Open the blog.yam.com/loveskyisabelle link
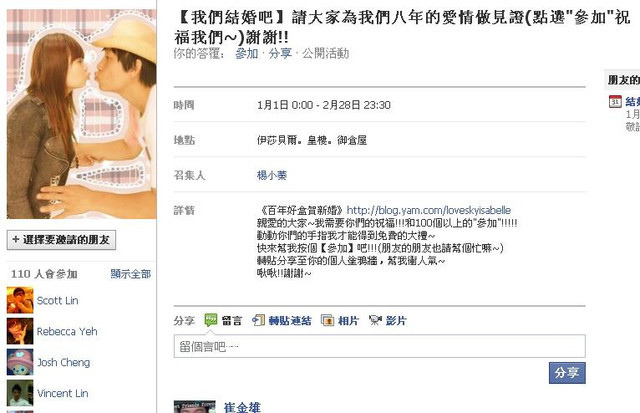The height and width of the screenshot is (413, 640). 429,210
